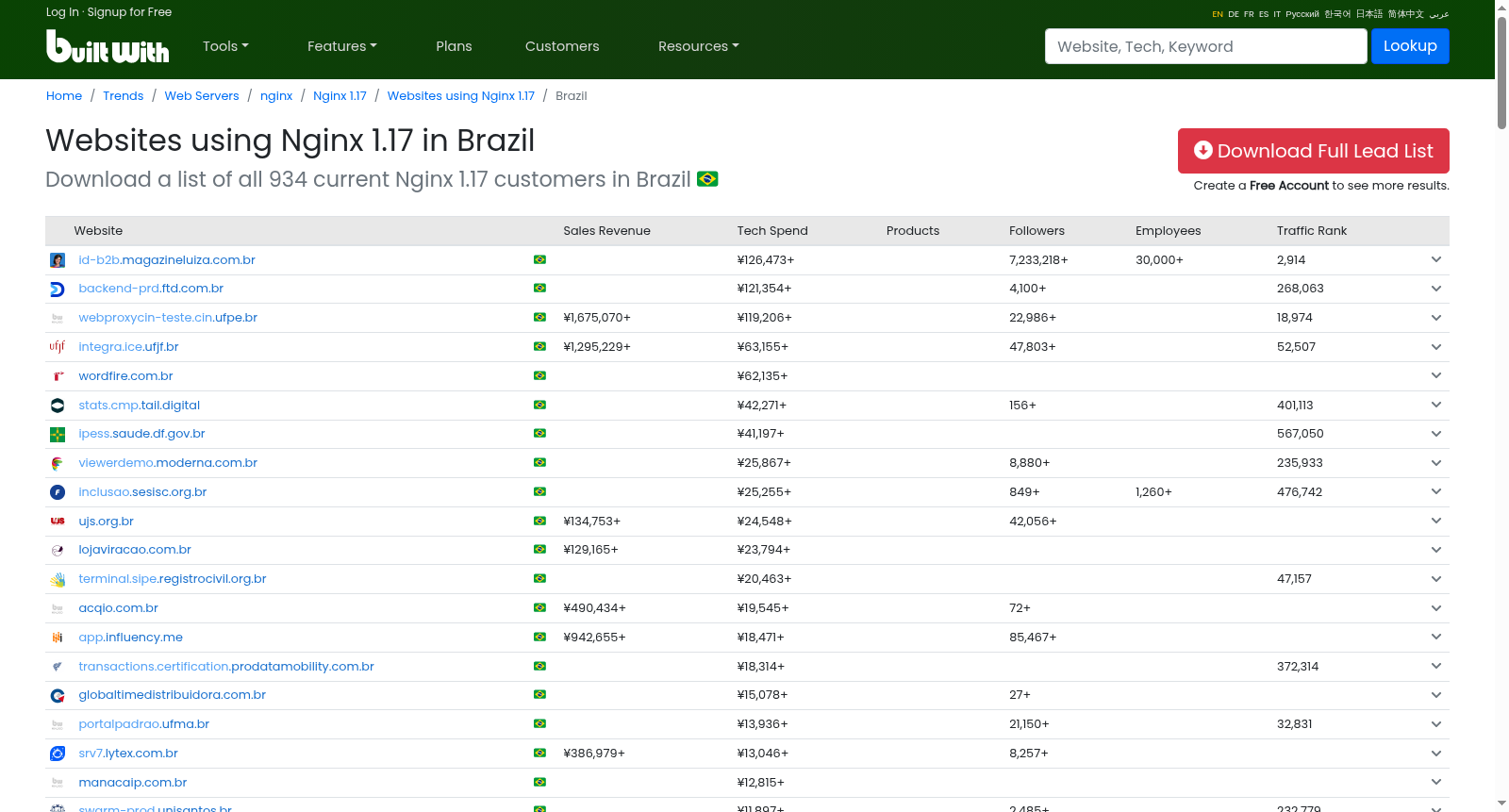Expand the ftd.com.br row chevron
Viewport: 1509px width, 812px height.
pos(1436,289)
